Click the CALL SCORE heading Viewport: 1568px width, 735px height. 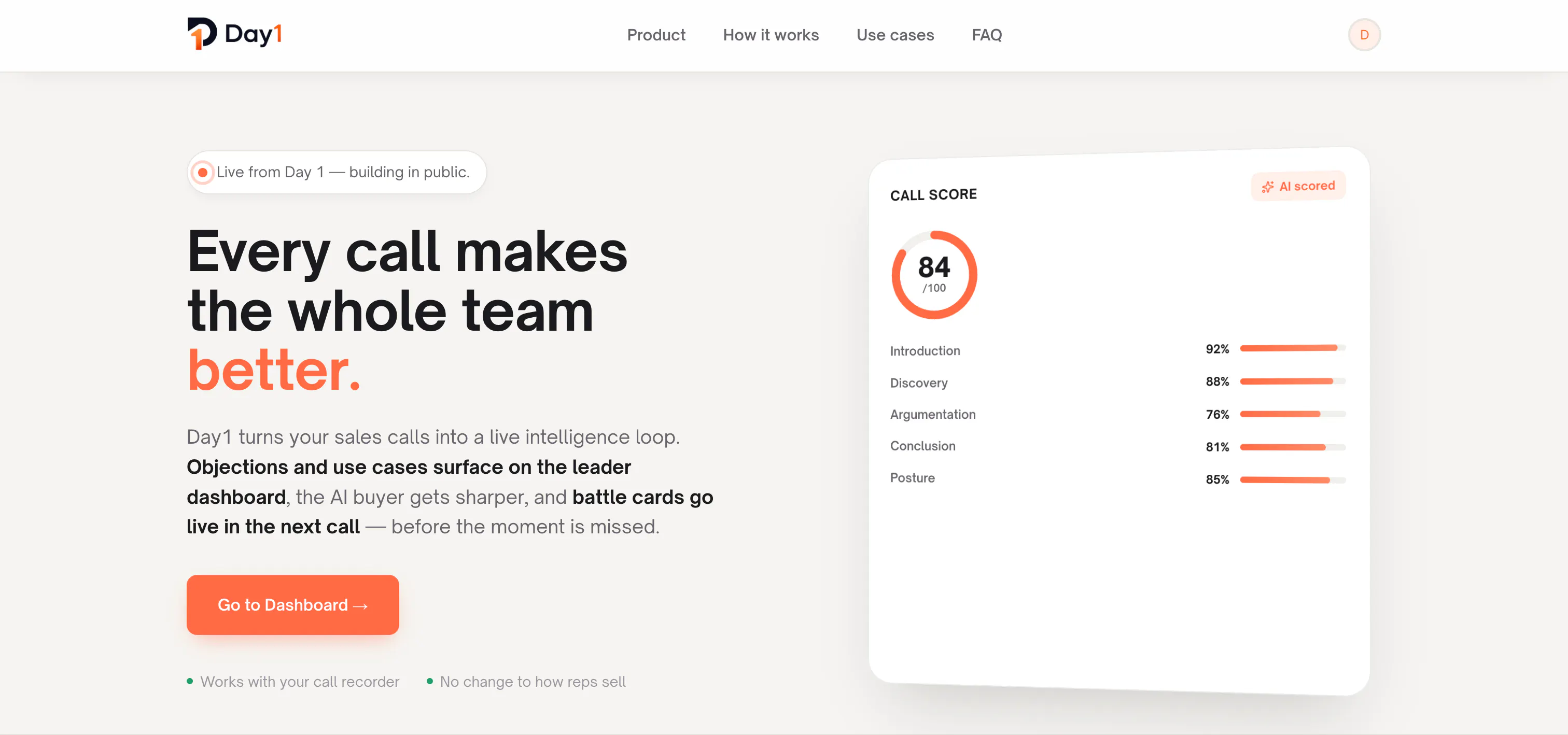coord(933,195)
